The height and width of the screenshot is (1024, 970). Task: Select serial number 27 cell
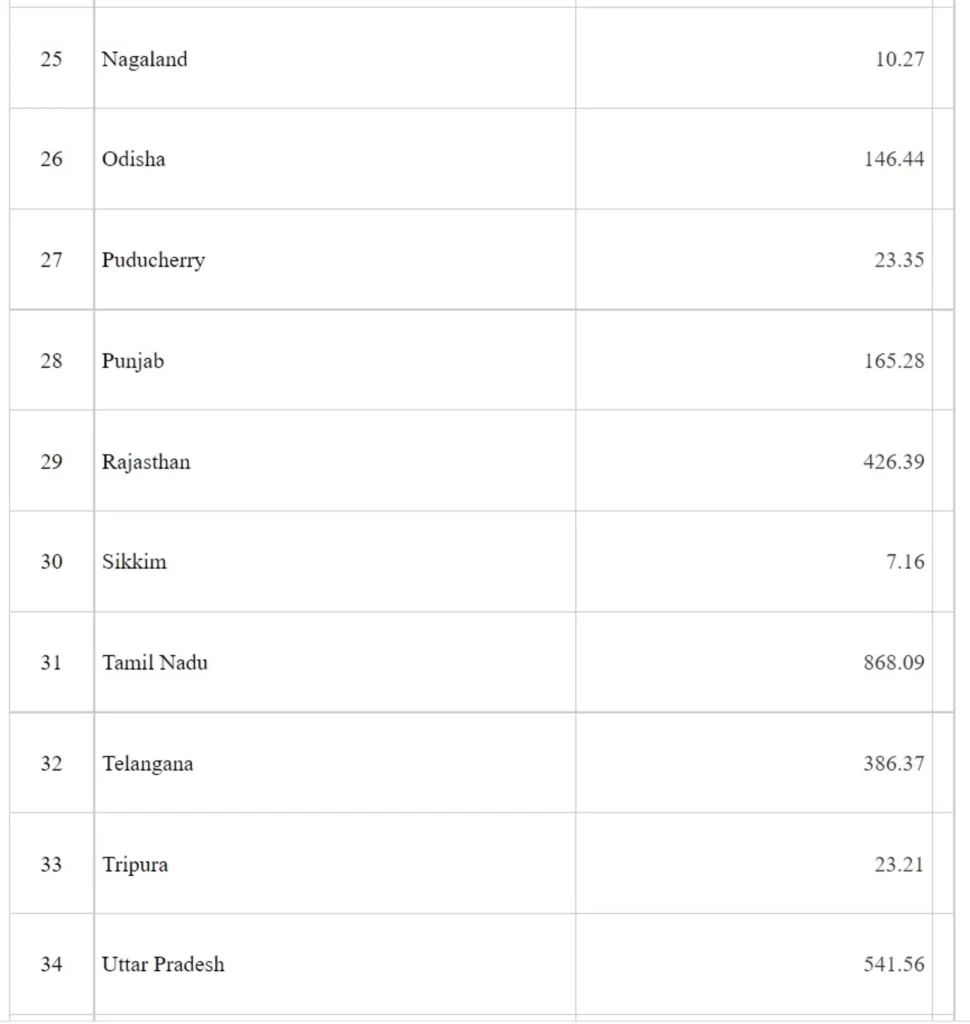coord(51,260)
